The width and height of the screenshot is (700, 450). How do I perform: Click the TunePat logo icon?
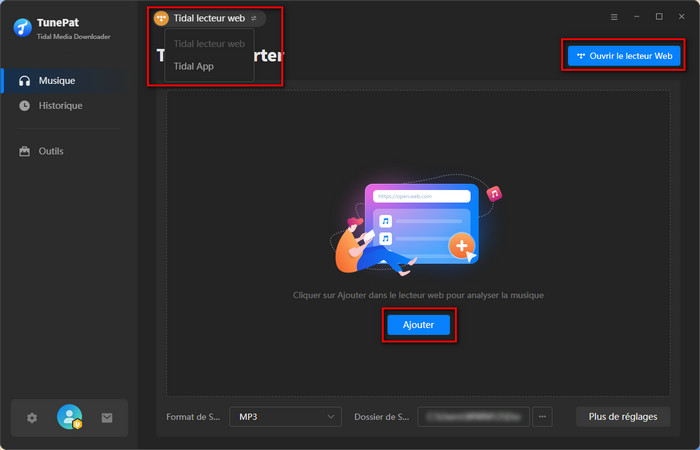23,27
